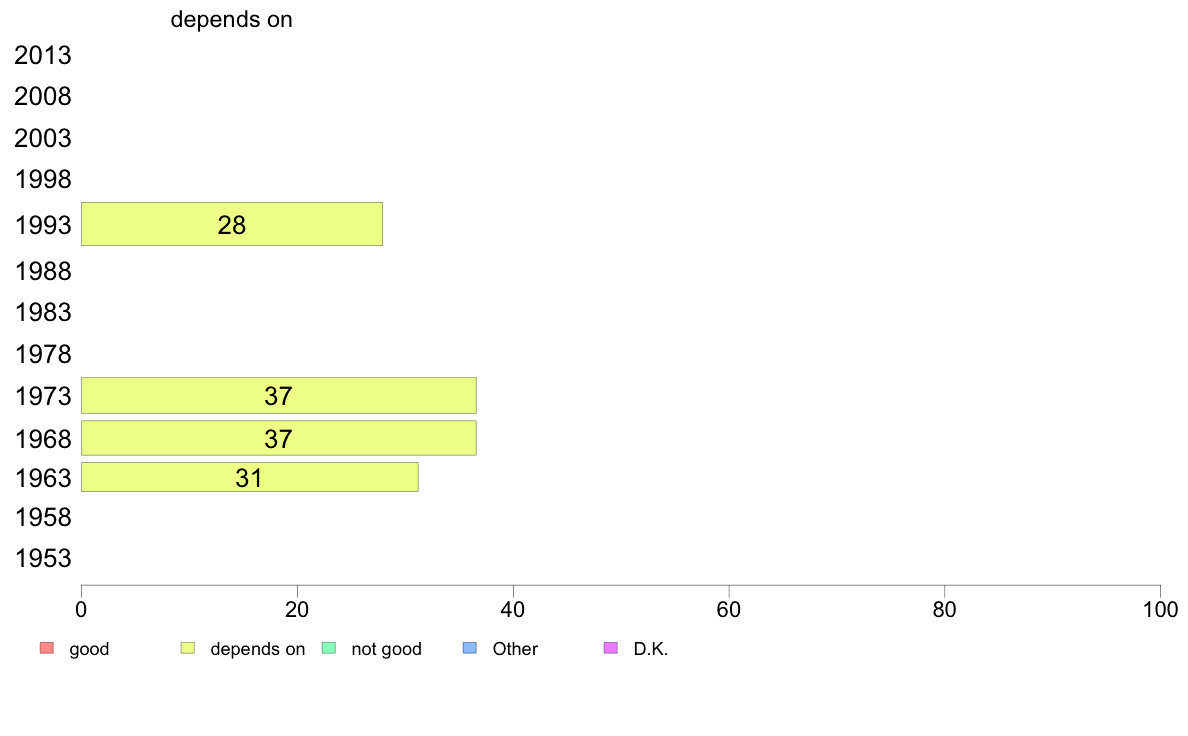Screen dimensions: 1188x736
Task: Click the axis tick labeled 40
Action: (513, 609)
